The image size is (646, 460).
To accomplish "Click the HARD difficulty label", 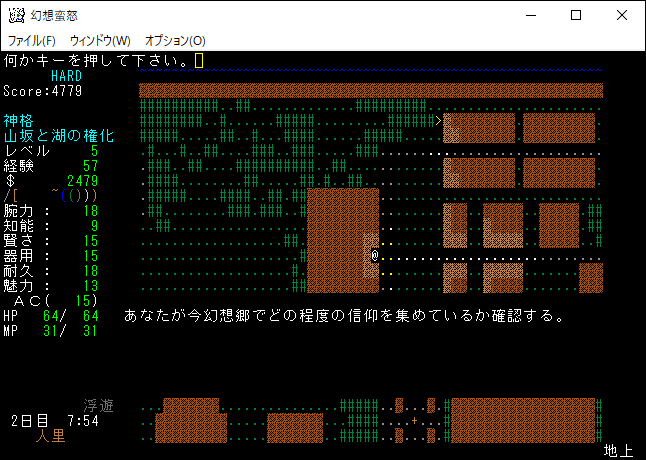I will (x=67, y=76).
